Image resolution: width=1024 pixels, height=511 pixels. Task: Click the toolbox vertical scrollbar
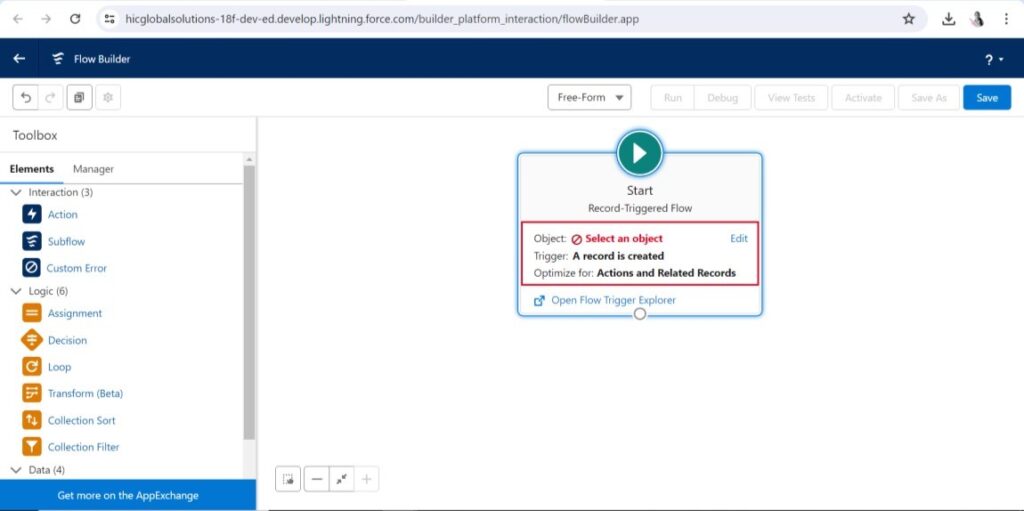249,302
